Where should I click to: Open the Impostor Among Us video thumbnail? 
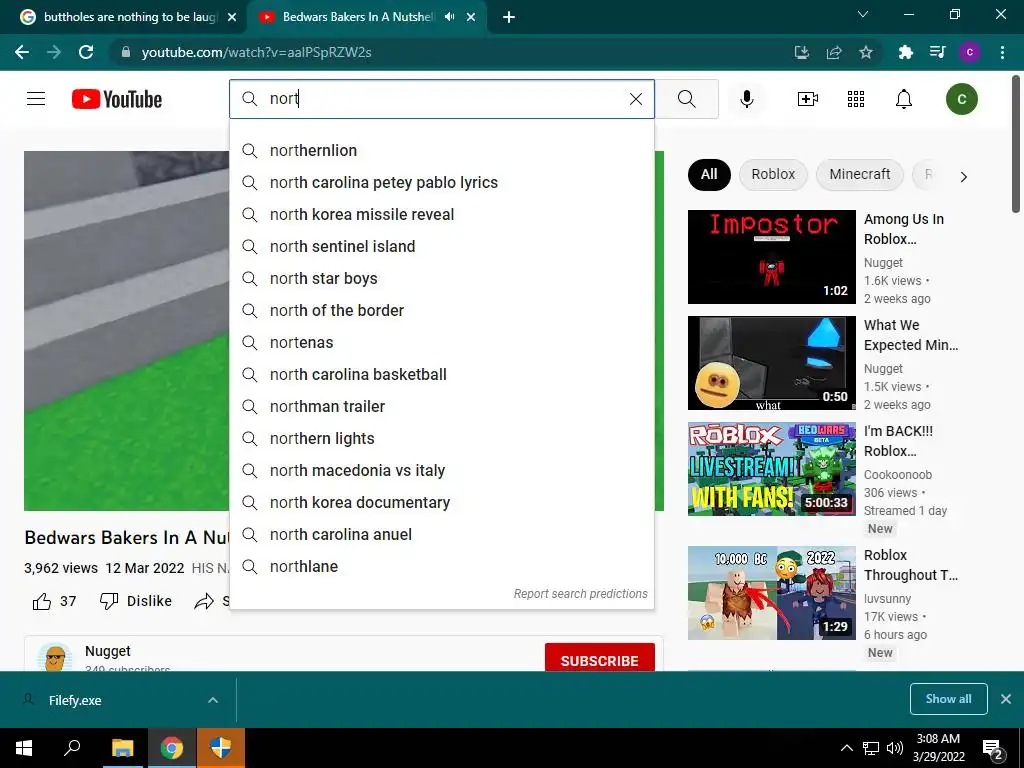pyautogui.click(x=771, y=257)
